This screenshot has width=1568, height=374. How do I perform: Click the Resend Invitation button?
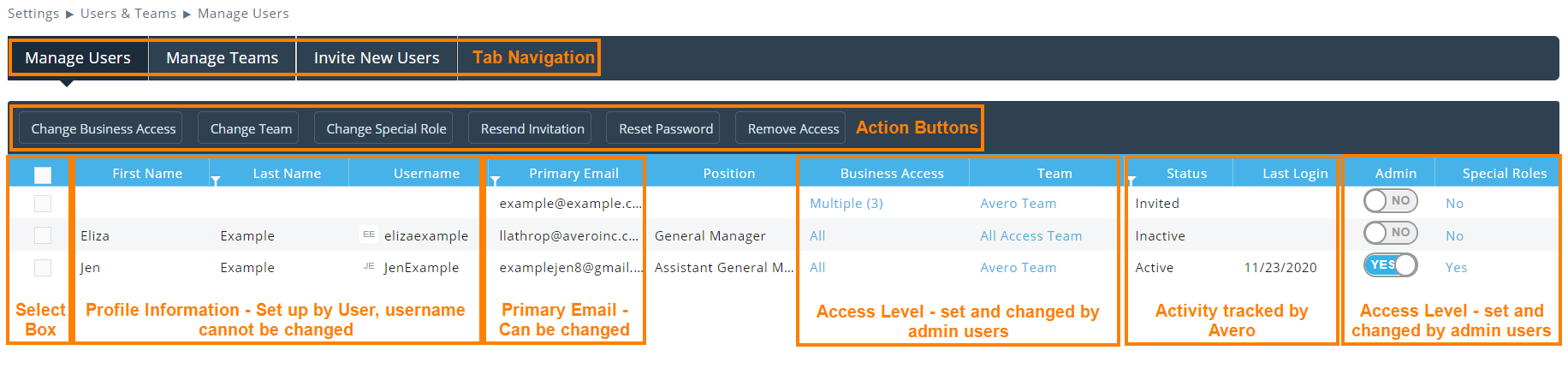(x=532, y=128)
